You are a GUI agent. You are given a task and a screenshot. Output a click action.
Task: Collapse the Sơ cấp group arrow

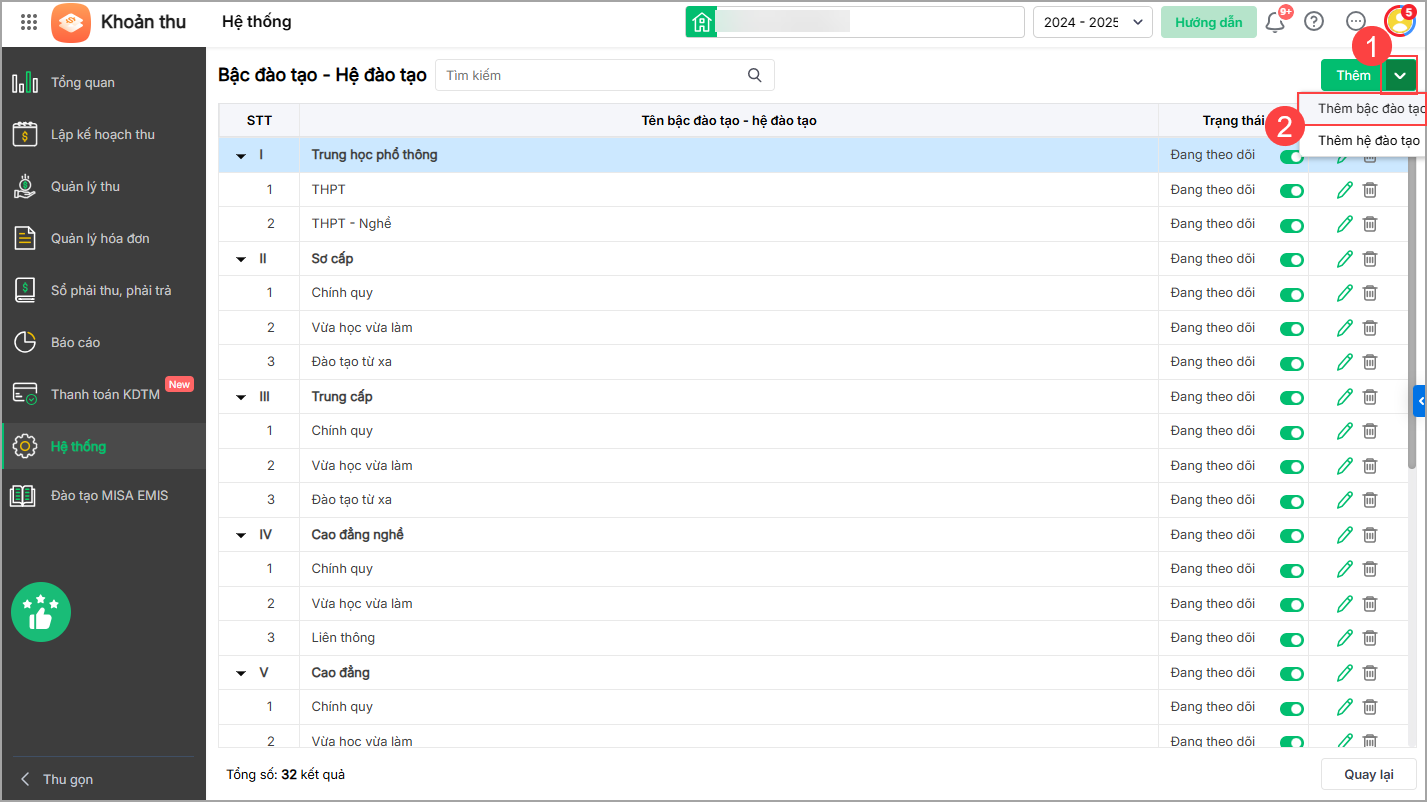tap(241, 259)
